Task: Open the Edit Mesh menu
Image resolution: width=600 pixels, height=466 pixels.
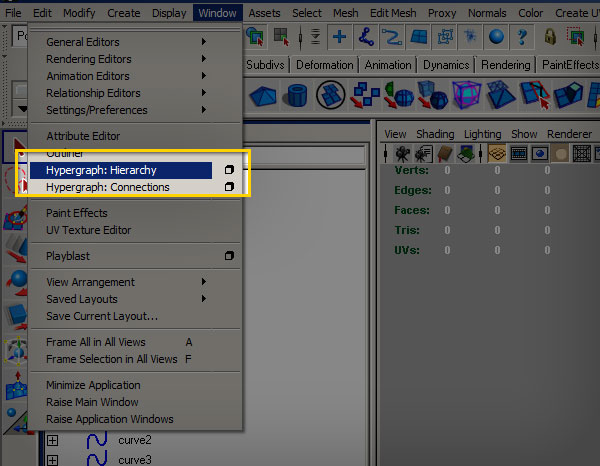Action: point(393,13)
